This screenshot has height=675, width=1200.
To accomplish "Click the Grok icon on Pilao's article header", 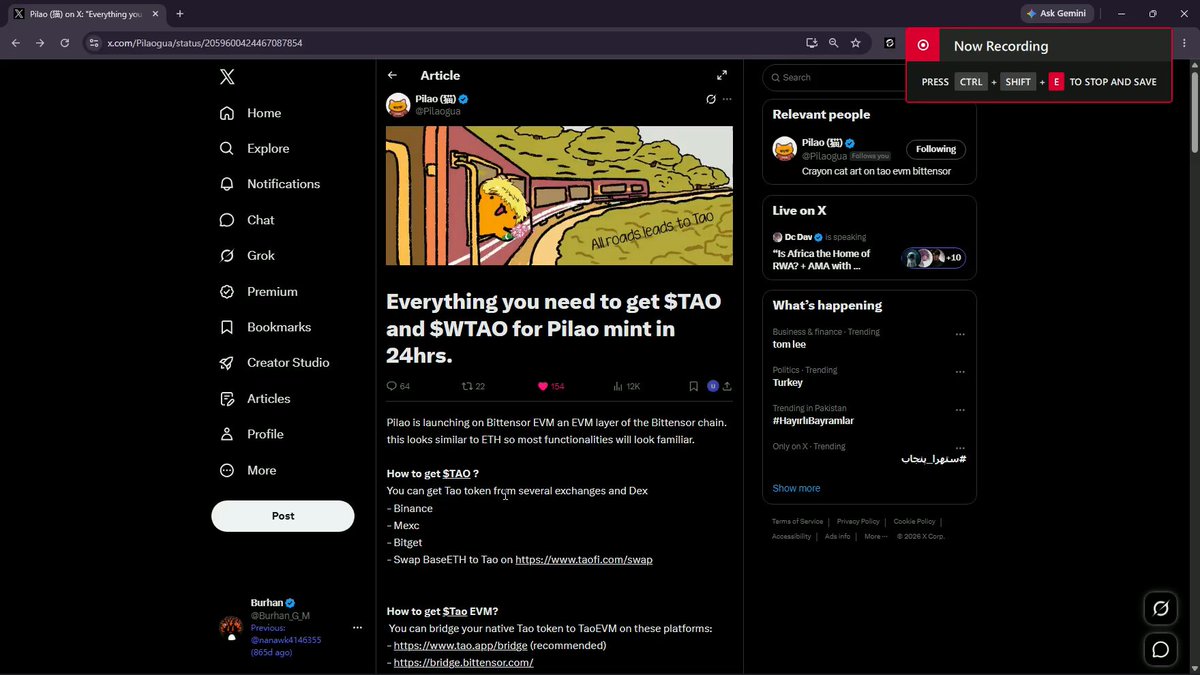I will tap(711, 99).
